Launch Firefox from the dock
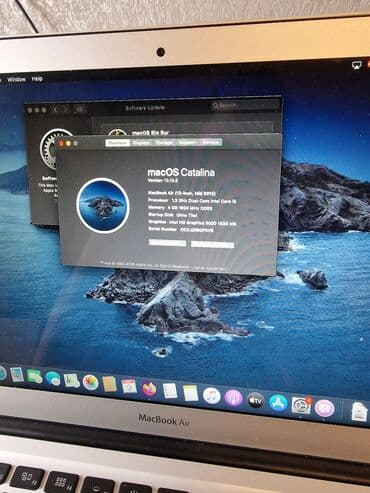Image resolution: width=370 pixels, height=493 pixels. tap(149, 389)
